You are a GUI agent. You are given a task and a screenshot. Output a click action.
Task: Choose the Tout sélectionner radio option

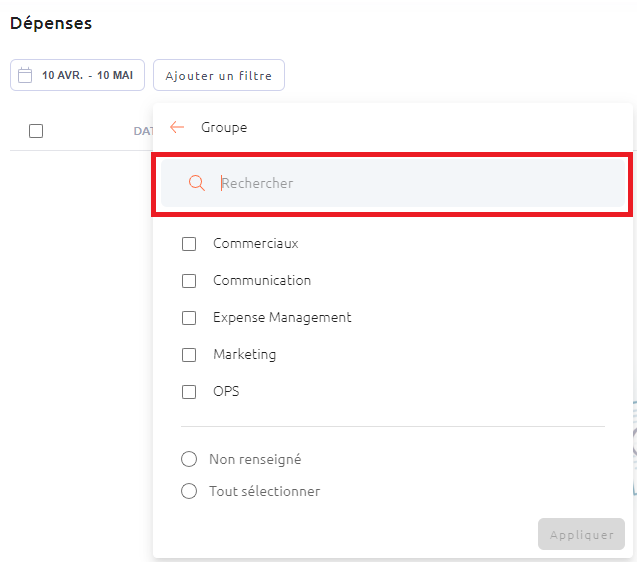tap(189, 491)
